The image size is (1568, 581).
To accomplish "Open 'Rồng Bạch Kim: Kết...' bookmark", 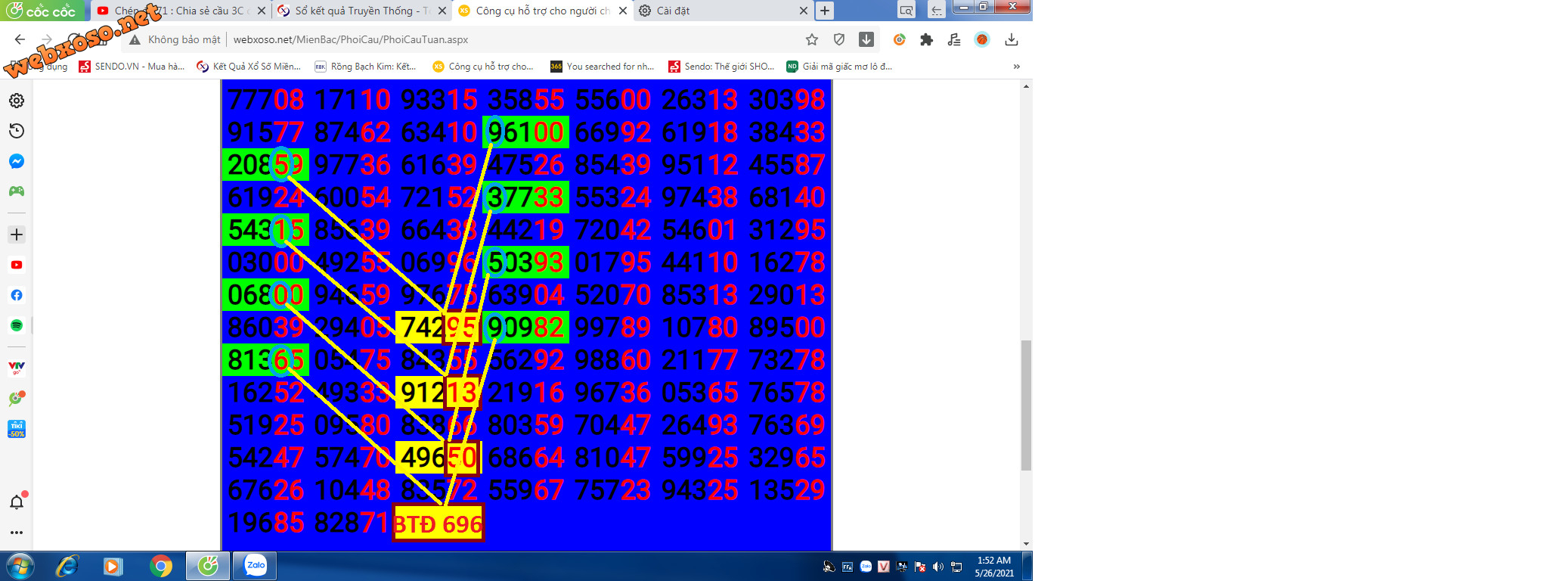I will tap(366, 67).
